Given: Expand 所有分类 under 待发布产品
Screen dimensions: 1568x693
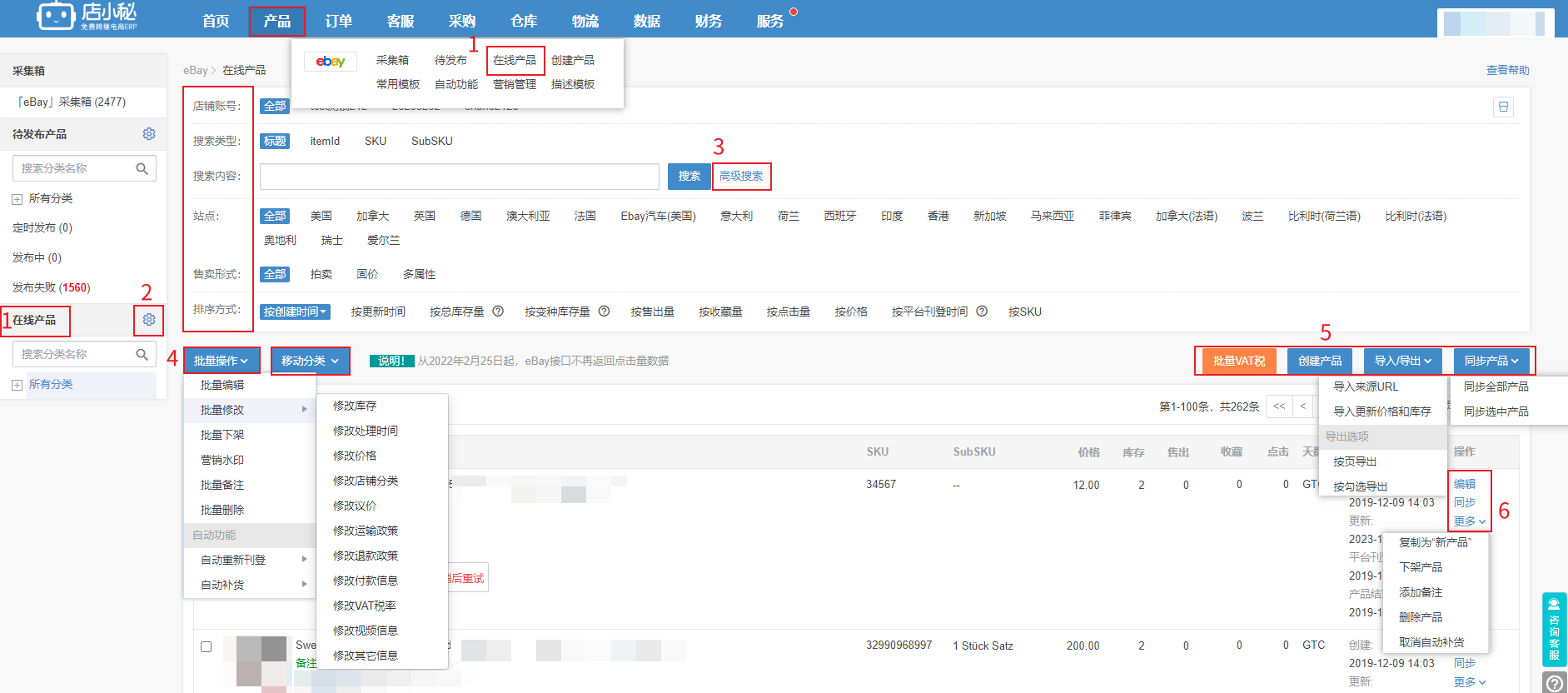Looking at the screenshot, I should pyautogui.click(x=17, y=199).
